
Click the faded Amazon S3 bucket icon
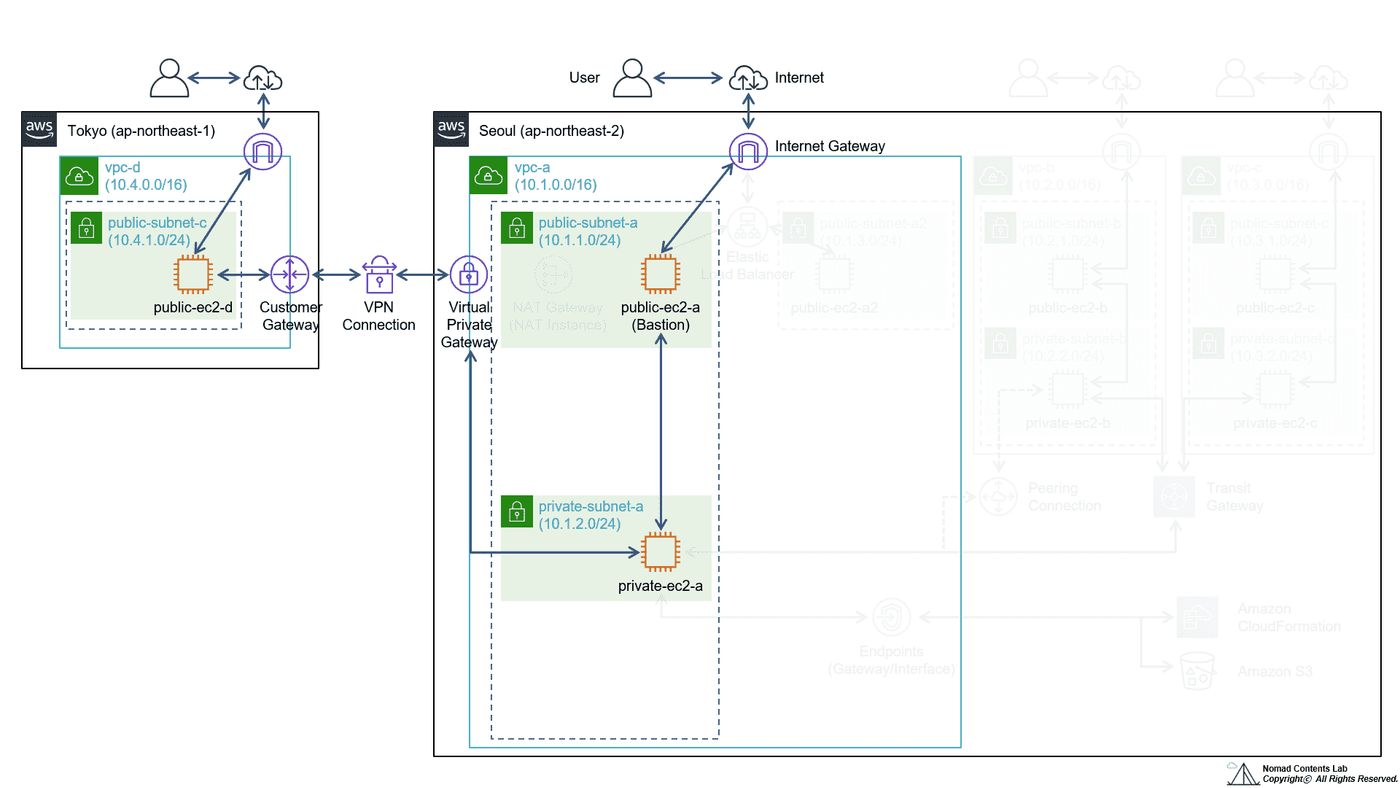(1197, 671)
